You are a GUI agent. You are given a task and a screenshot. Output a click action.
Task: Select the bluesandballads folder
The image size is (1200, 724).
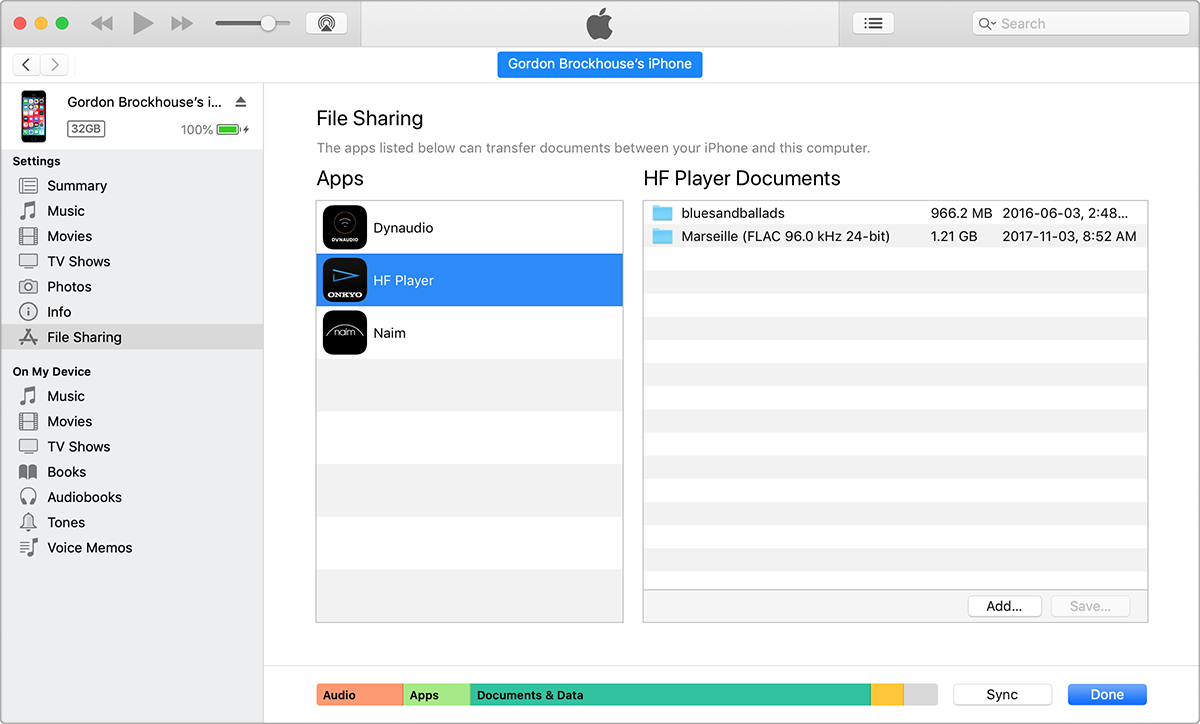coord(895,213)
